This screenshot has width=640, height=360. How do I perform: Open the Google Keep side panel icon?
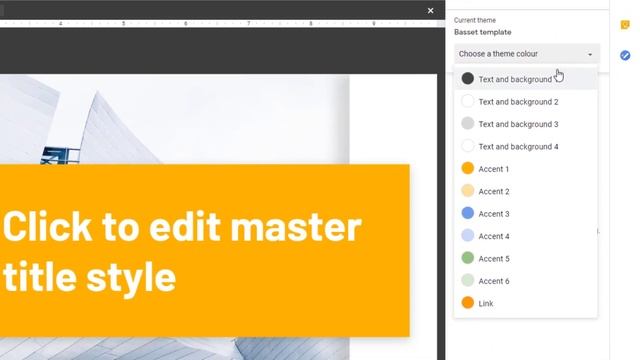click(x=625, y=25)
